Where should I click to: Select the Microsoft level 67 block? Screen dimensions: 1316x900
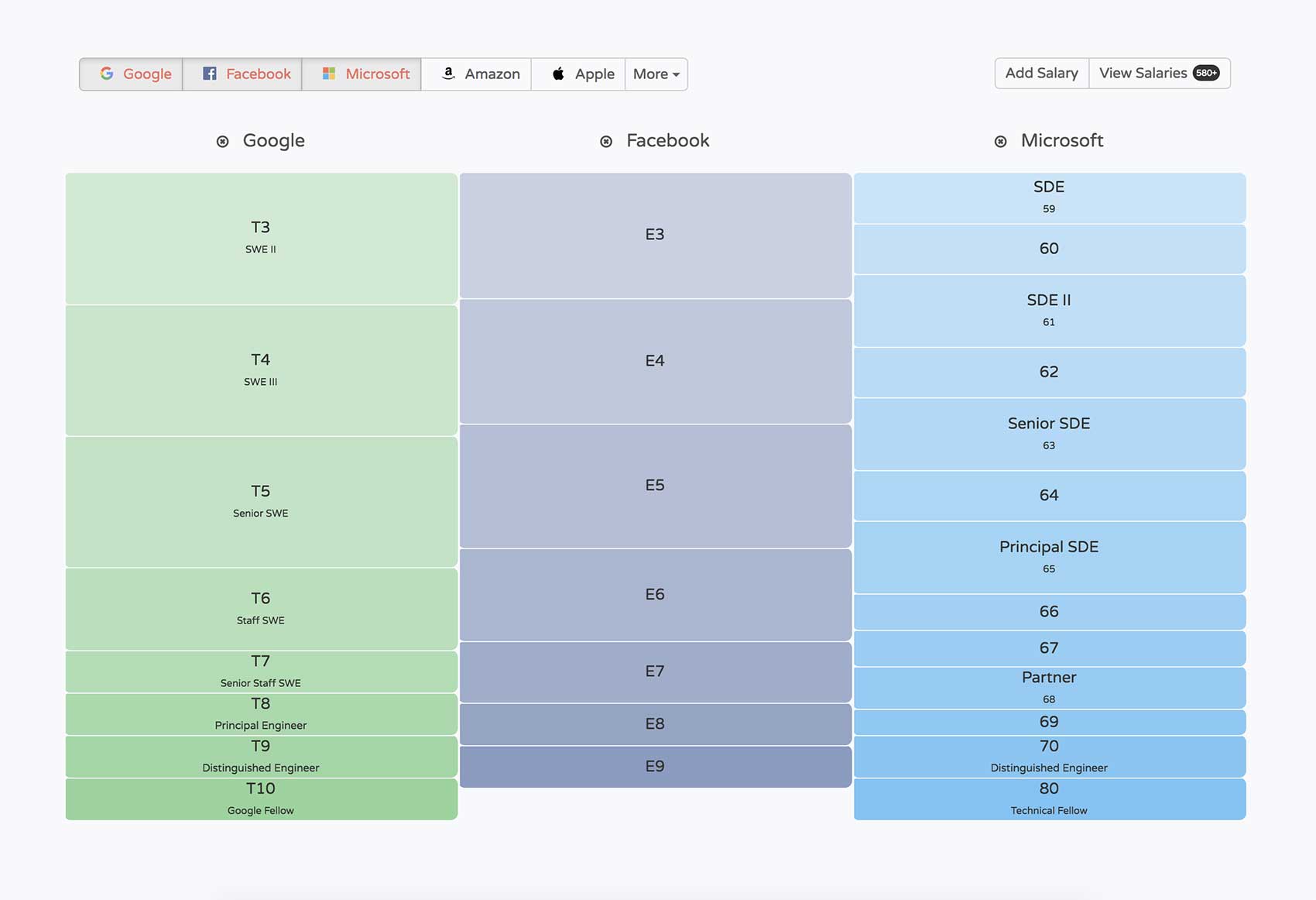1050,648
